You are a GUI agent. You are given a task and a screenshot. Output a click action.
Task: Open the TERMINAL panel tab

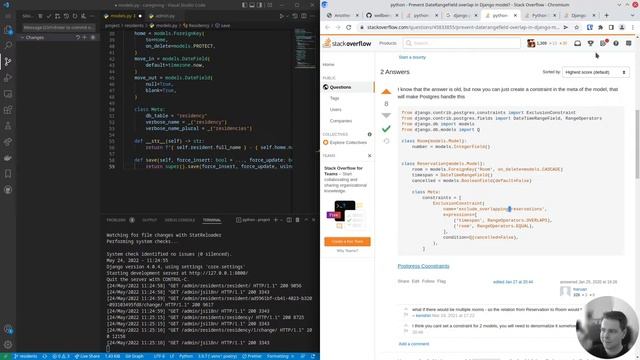coord(212,220)
